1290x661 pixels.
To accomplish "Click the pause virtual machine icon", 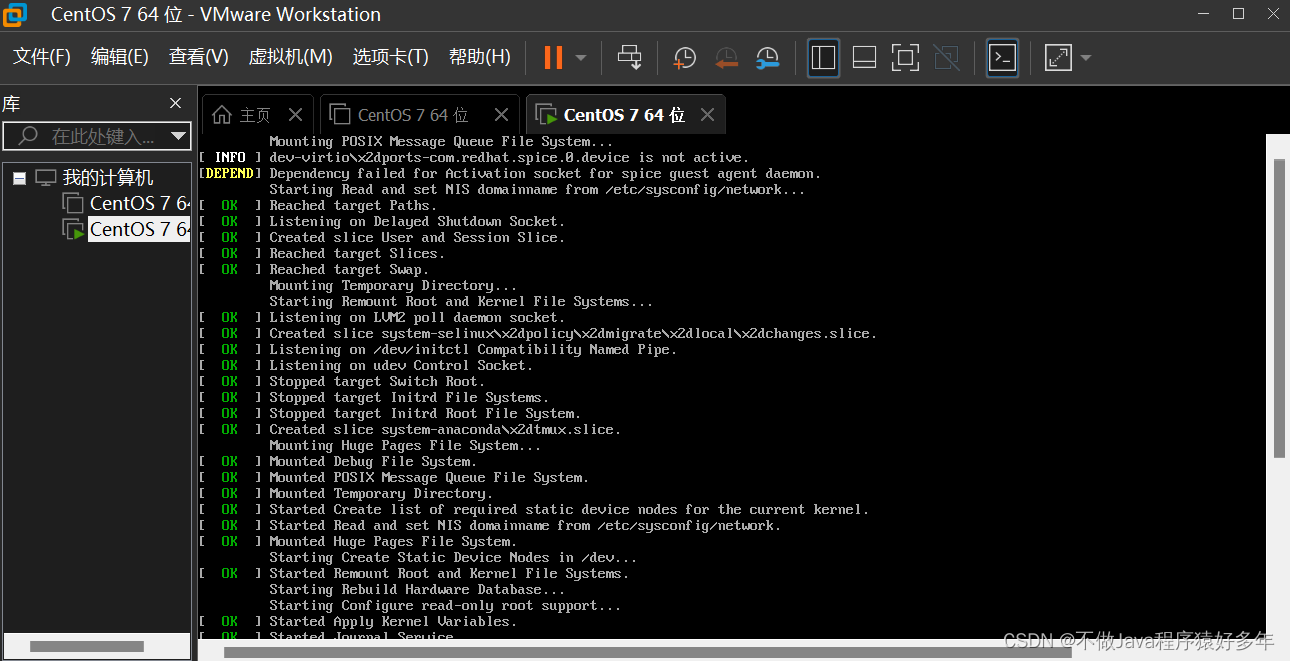I will tap(553, 57).
